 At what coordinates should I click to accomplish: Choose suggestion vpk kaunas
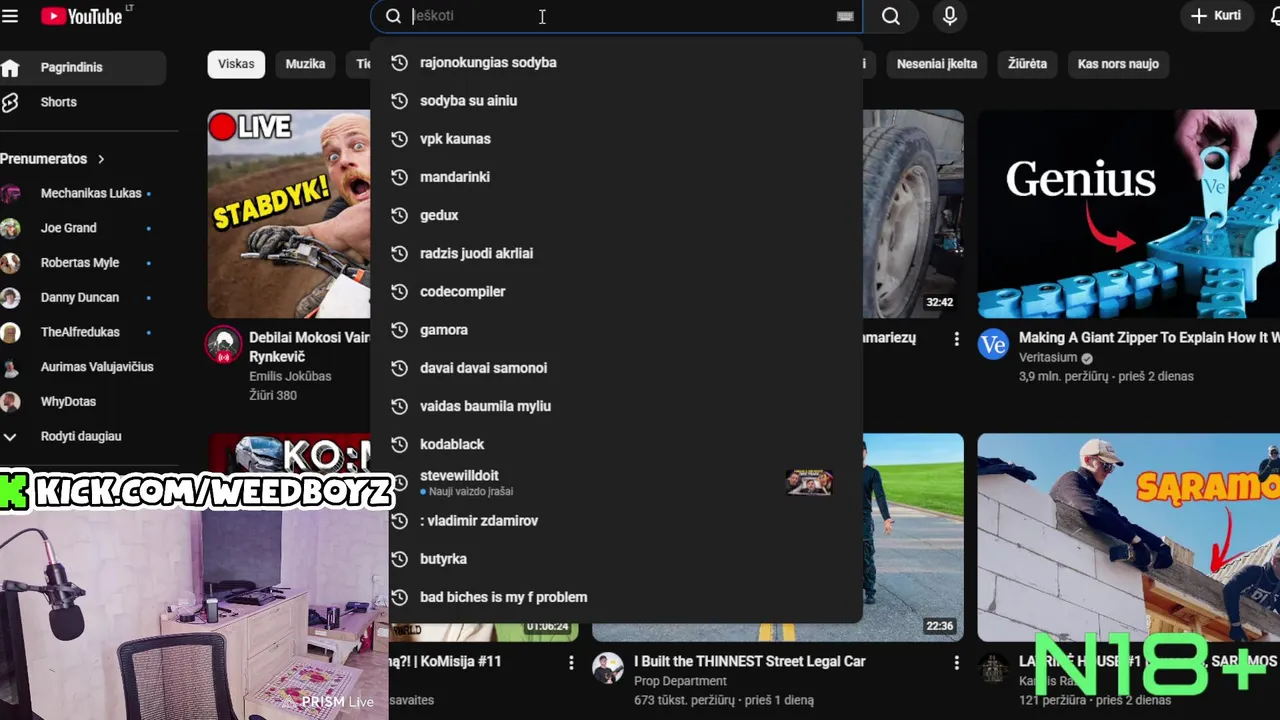[x=616, y=139]
